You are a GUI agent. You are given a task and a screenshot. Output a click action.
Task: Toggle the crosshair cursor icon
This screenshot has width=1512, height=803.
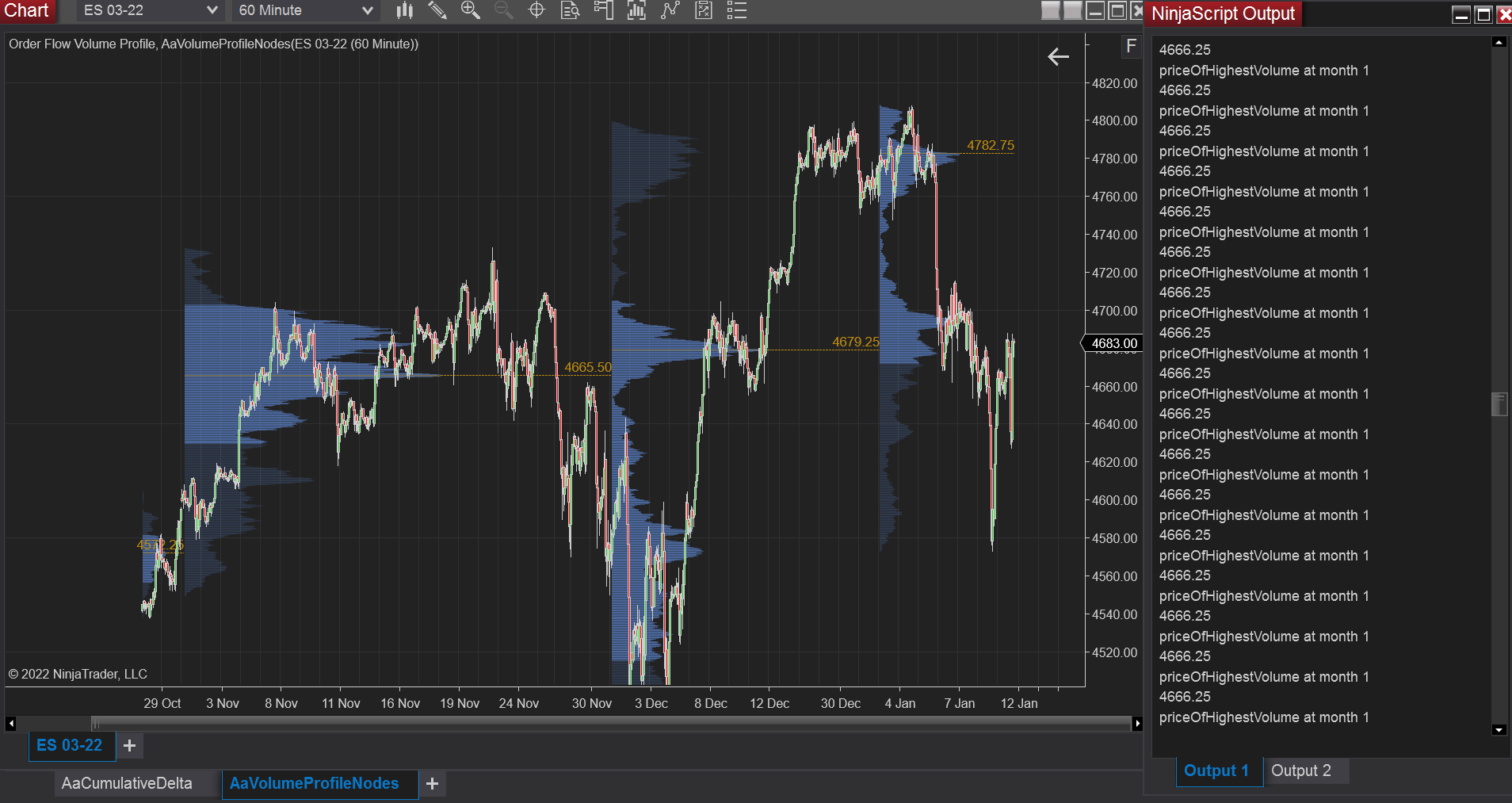[x=536, y=10]
